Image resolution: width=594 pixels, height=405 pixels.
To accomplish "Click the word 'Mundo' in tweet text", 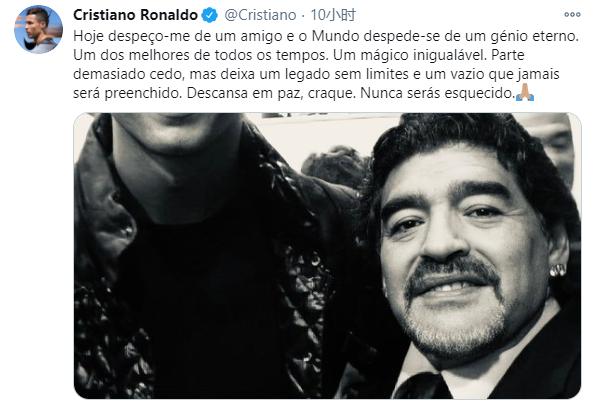I will (337, 36).
